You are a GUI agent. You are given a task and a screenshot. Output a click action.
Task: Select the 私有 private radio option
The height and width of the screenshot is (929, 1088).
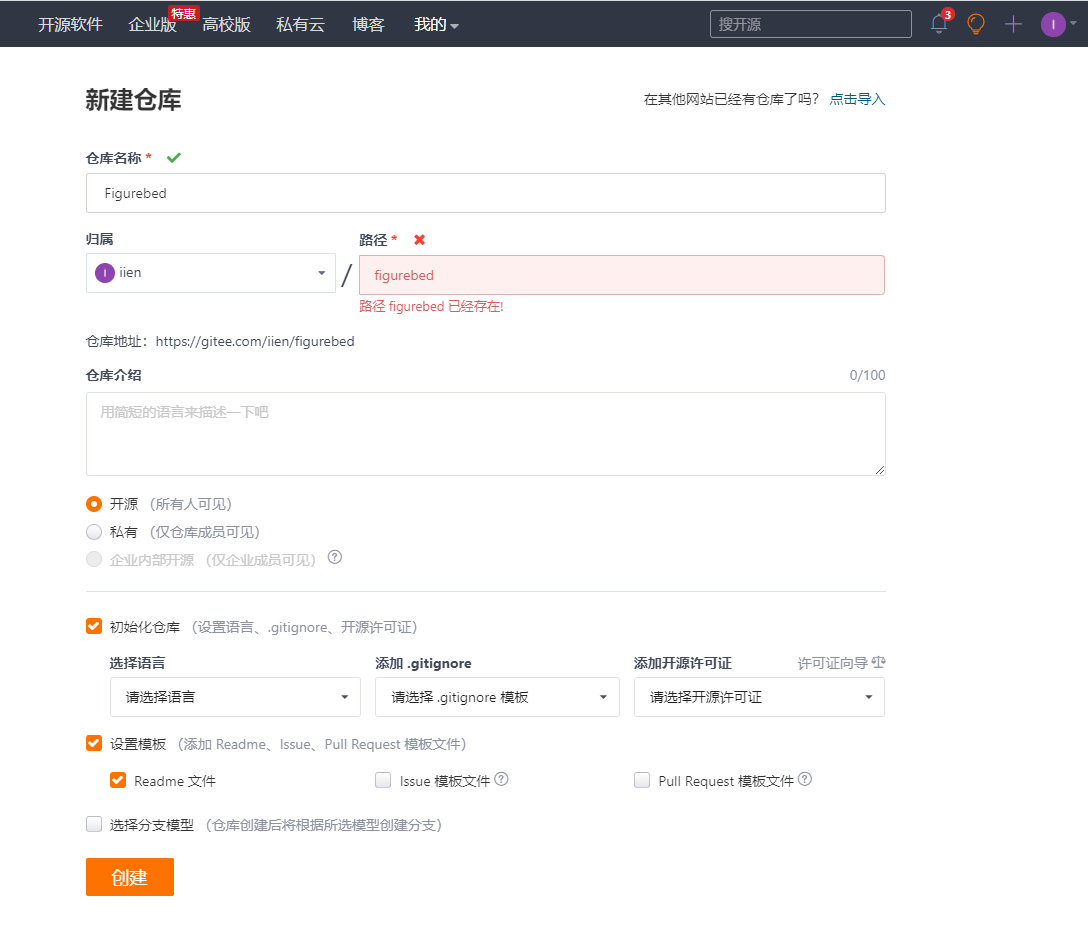point(94,532)
